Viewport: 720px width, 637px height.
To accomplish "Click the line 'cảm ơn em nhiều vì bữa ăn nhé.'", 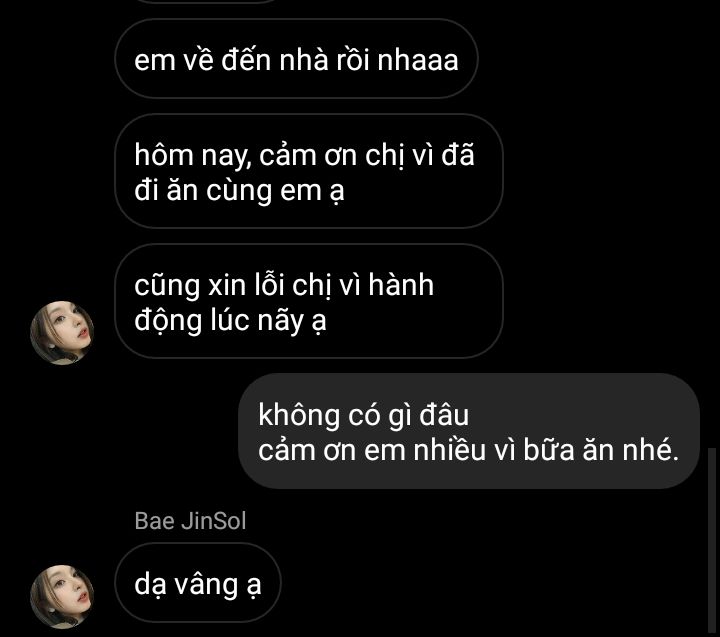I will (468, 451).
